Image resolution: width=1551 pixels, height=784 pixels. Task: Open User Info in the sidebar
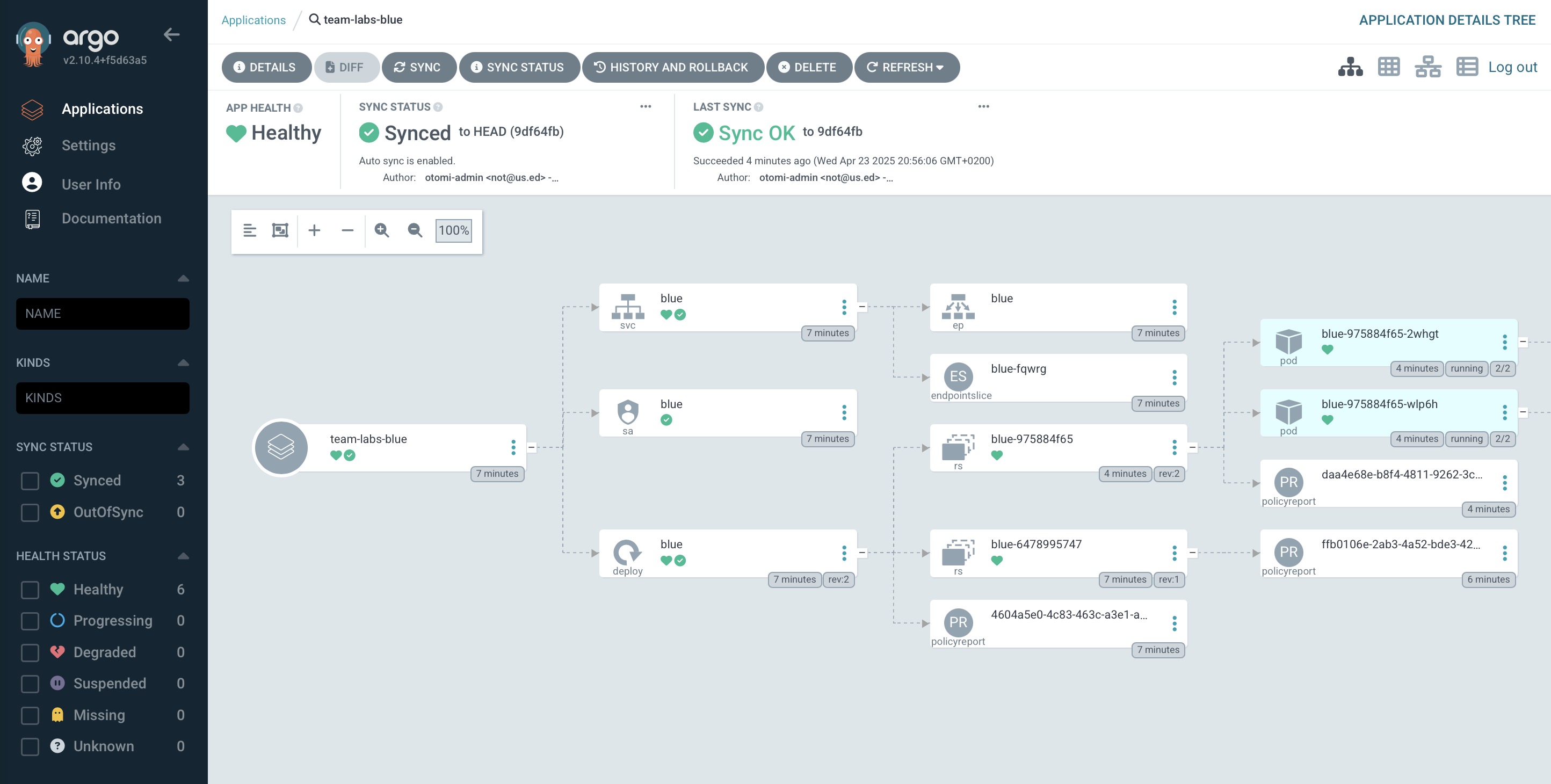91,184
